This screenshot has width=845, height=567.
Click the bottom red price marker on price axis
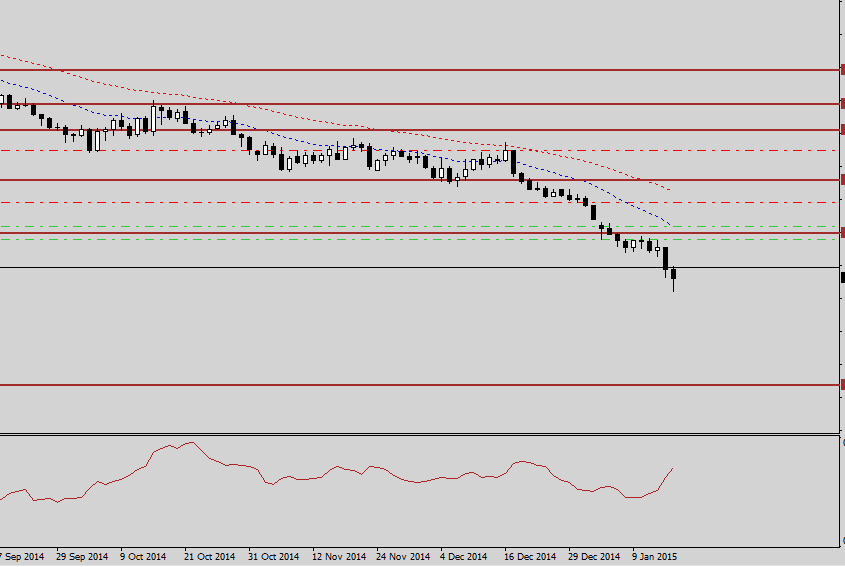(842, 384)
